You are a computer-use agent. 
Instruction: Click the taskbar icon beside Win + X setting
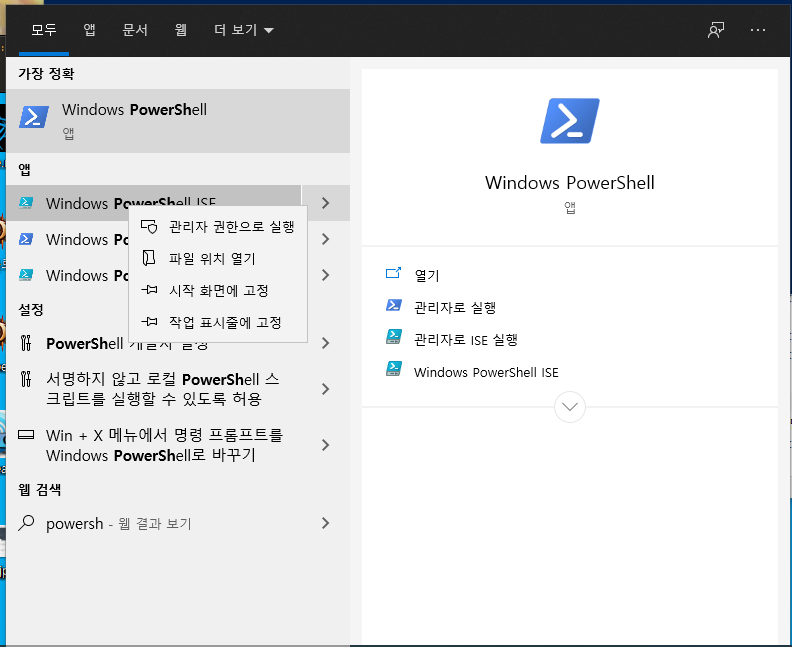click(x=26, y=434)
